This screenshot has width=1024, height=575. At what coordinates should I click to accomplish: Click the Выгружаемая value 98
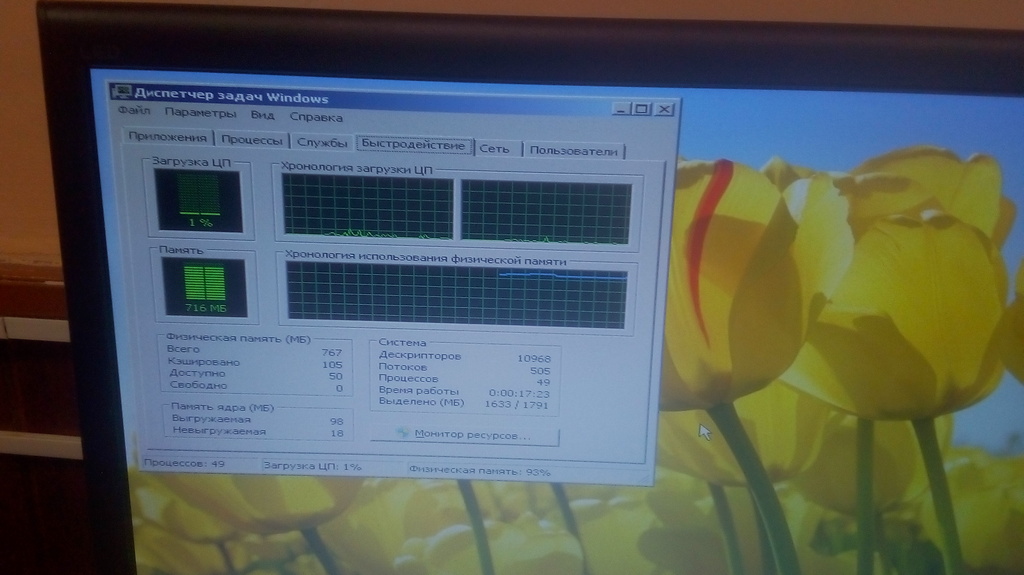tap(336, 421)
